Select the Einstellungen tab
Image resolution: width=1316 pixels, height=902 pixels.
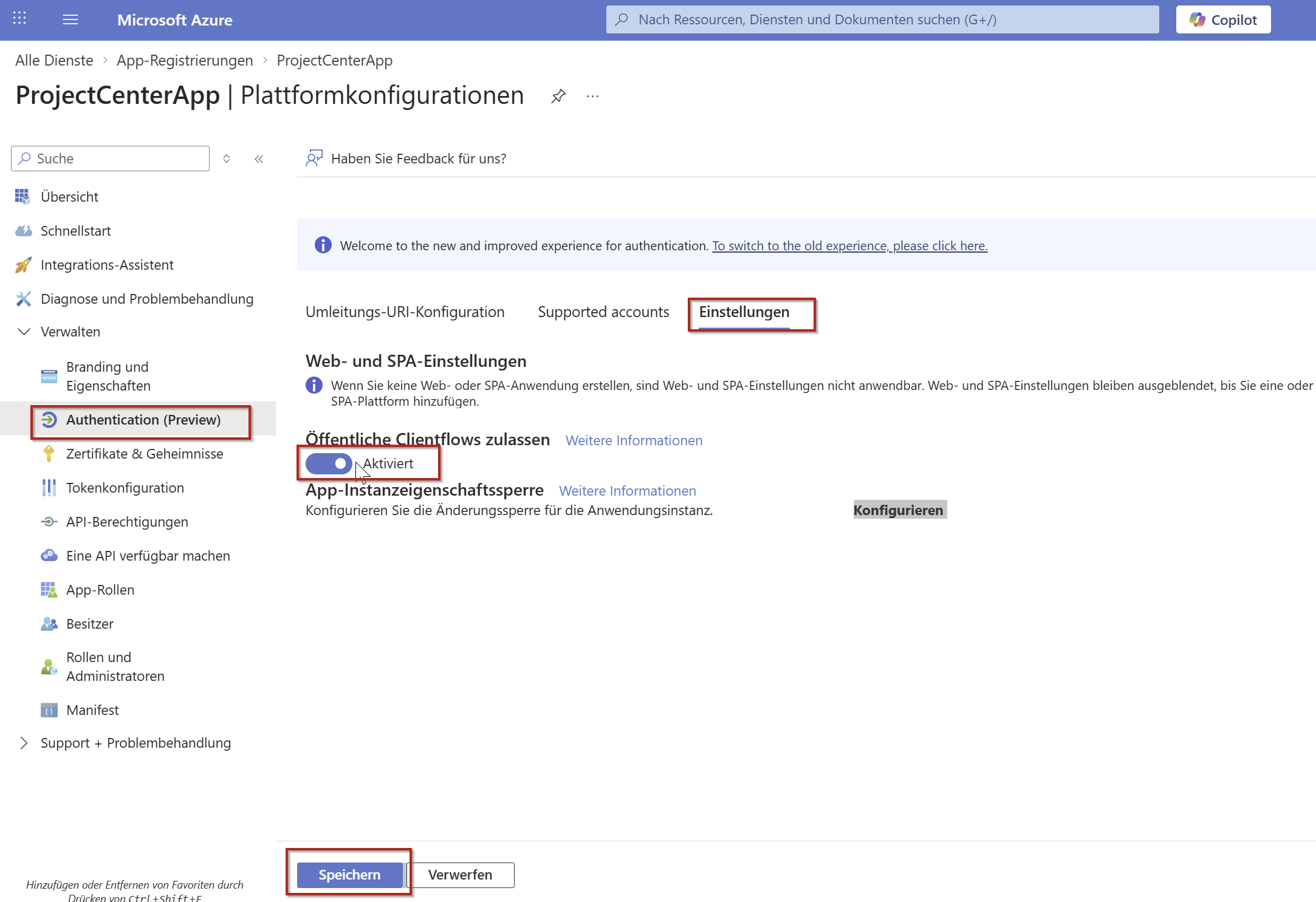744,312
